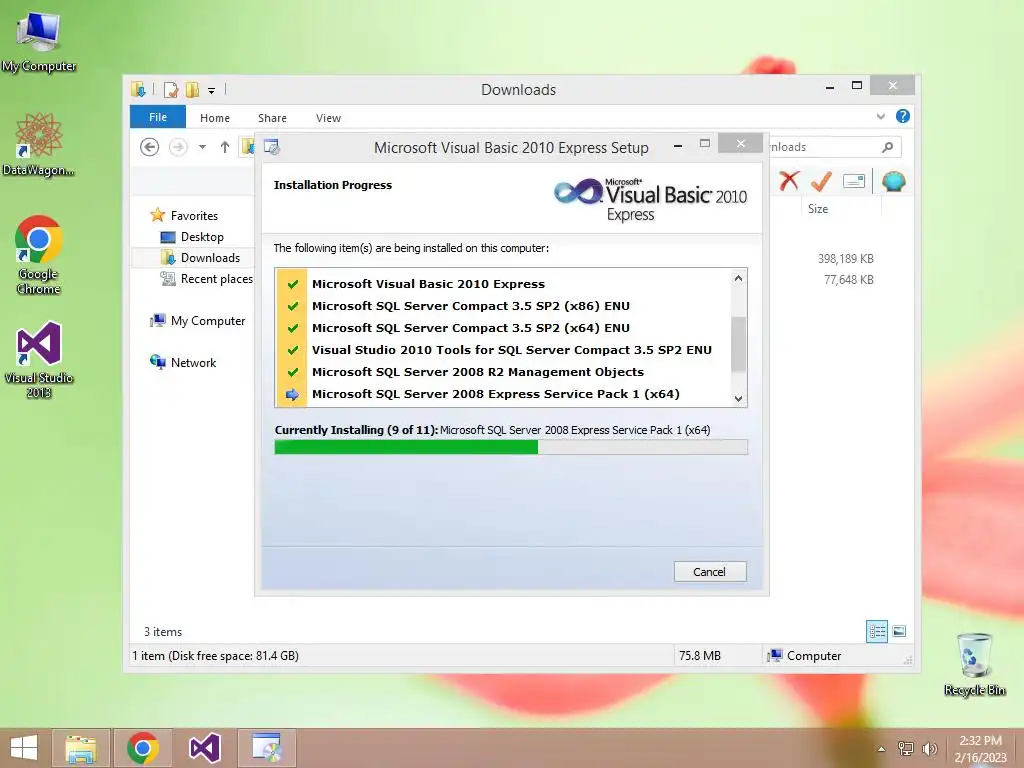1024x768 pixels.
Task: Select Visual Studio 2010 Tools for SQL item
Action: pos(512,350)
